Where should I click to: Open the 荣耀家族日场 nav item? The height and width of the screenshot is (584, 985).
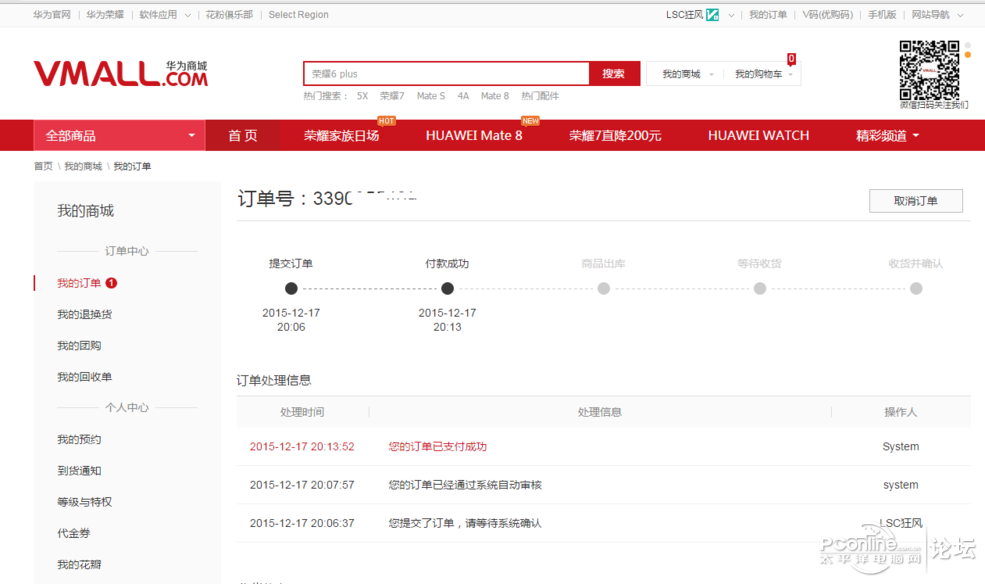pos(341,136)
